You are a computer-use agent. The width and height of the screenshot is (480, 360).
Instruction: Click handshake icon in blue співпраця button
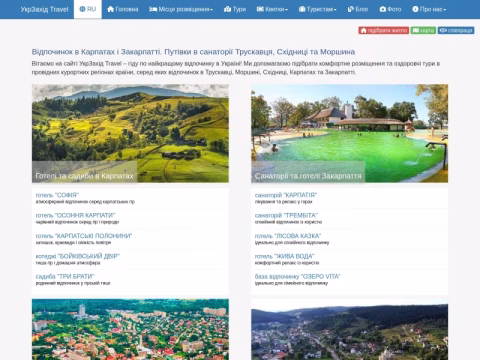click(x=443, y=30)
